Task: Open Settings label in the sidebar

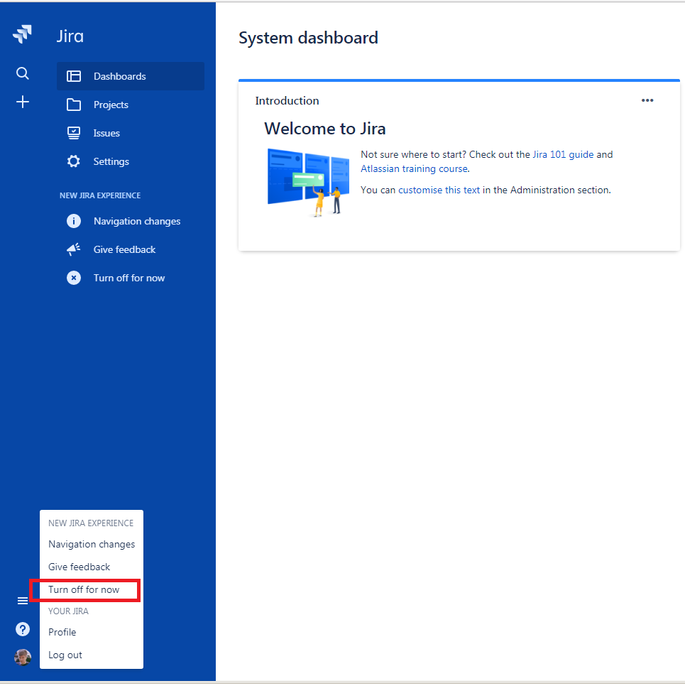Action: coord(111,162)
